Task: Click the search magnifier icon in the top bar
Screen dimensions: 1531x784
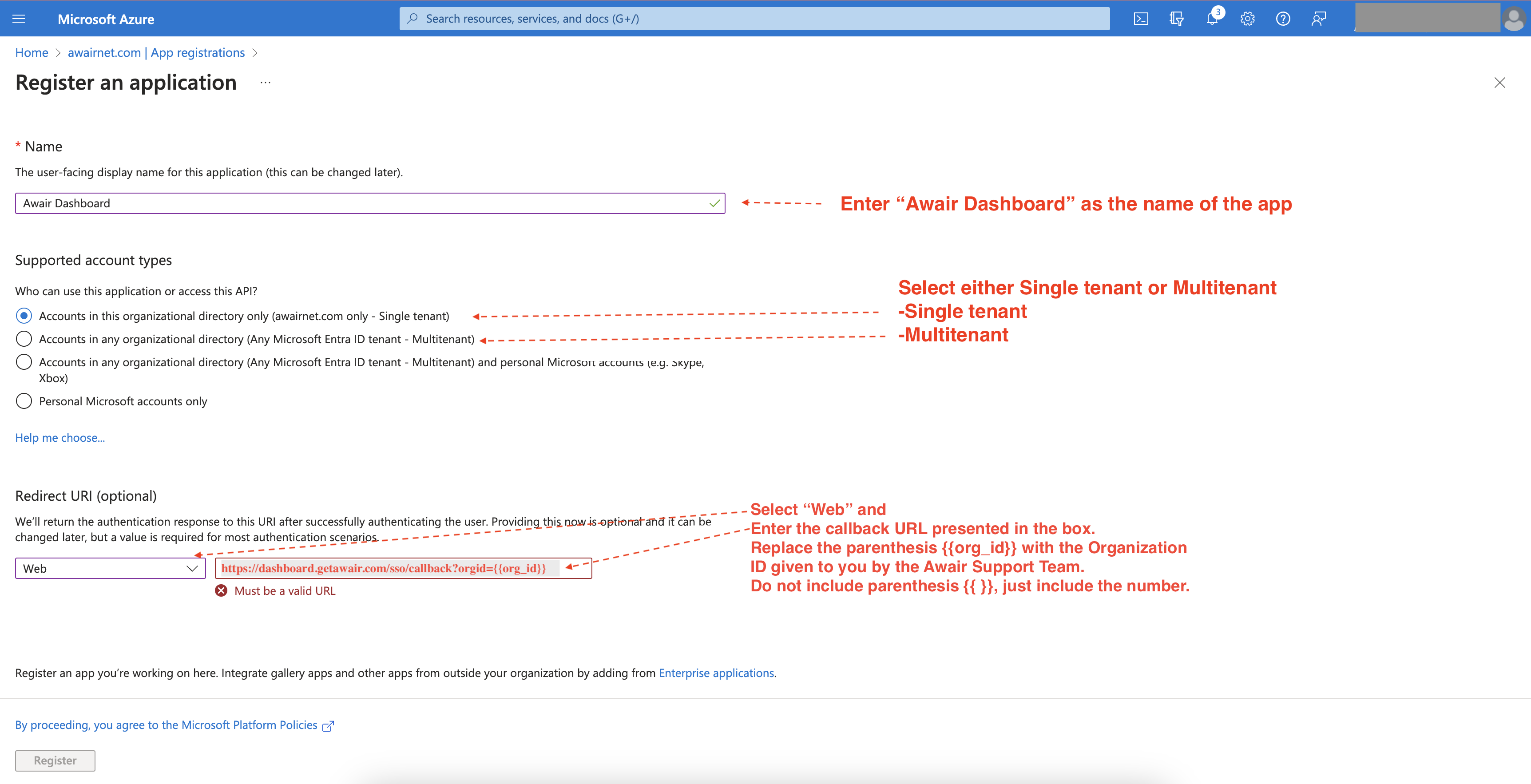Action: tap(412, 19)
